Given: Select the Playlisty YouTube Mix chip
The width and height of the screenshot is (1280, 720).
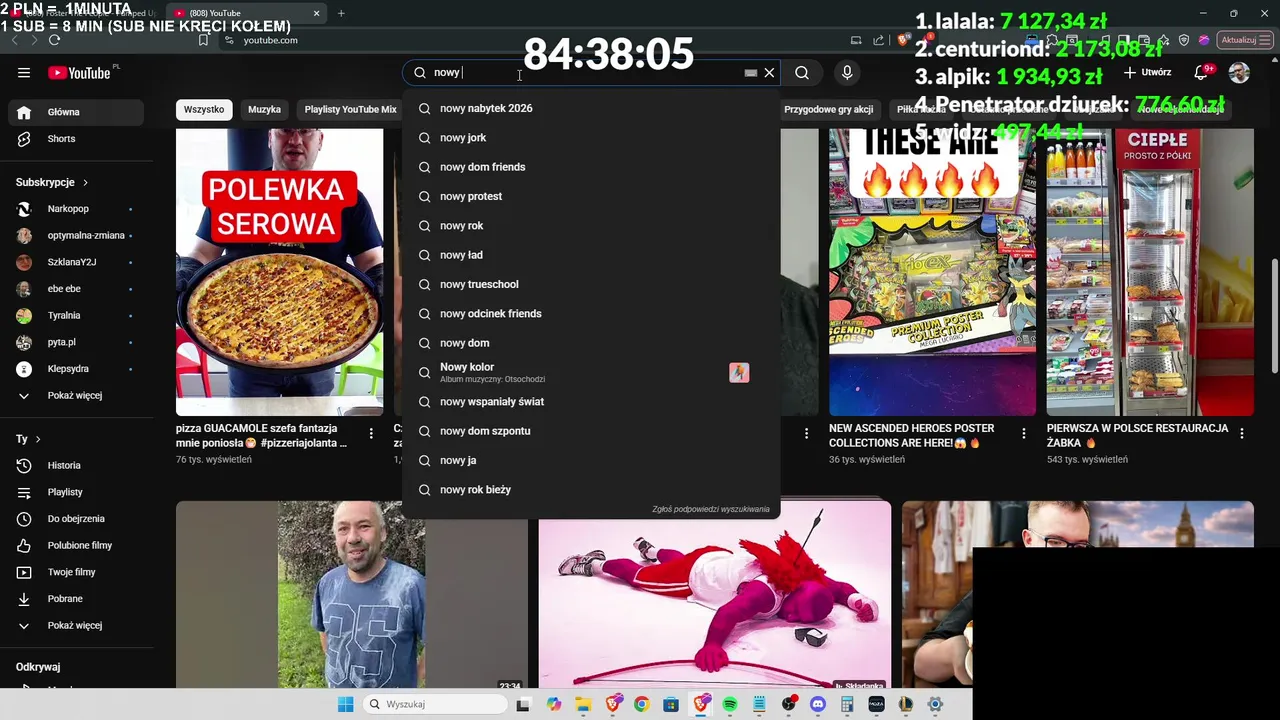Looking at the screenshot, I should (350, 109).
